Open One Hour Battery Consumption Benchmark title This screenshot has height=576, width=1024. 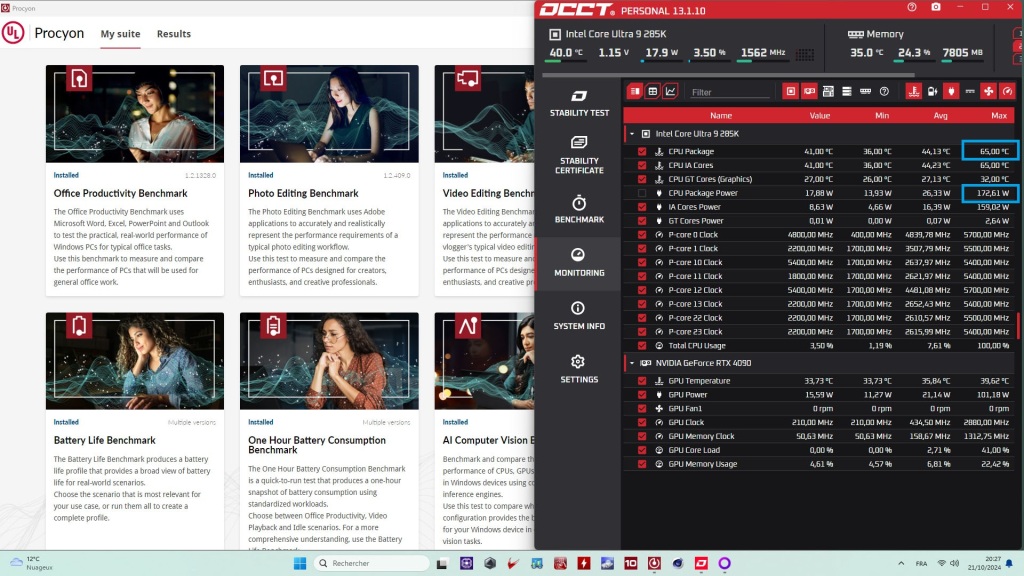(x=317, y=445)
